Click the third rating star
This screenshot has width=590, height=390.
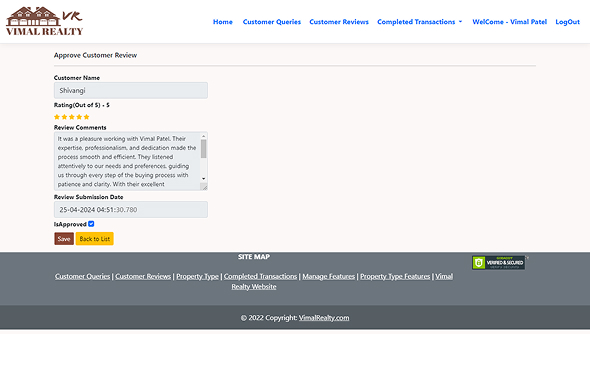pos(71,117)
